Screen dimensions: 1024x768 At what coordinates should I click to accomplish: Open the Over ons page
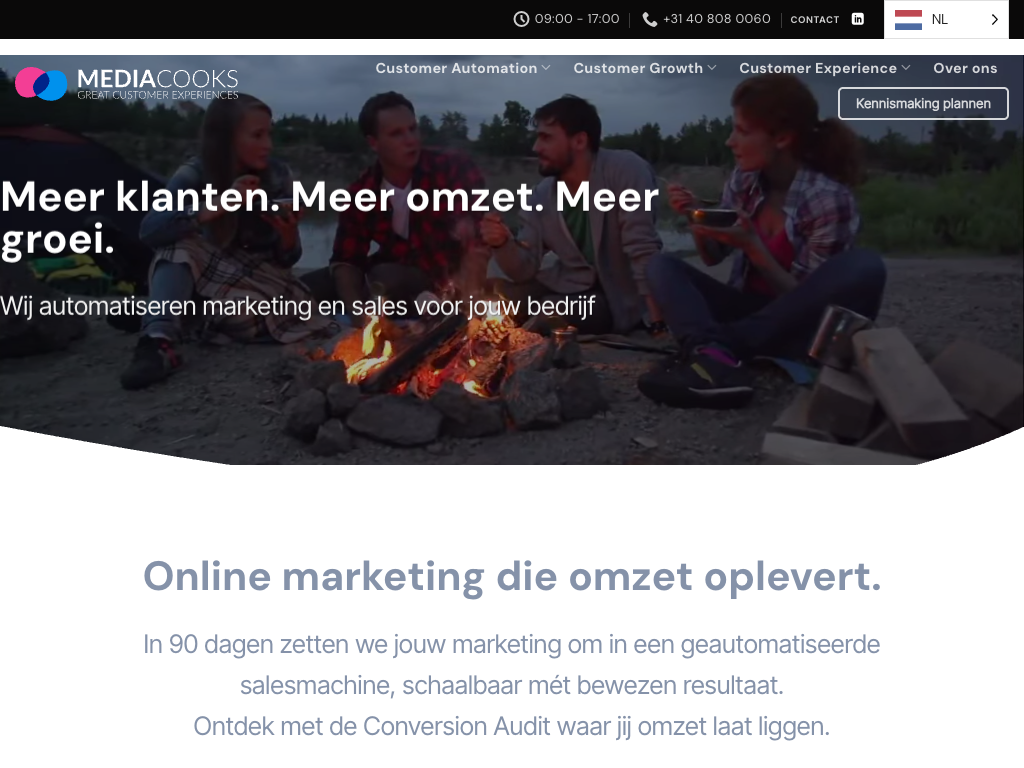point(965,68)
